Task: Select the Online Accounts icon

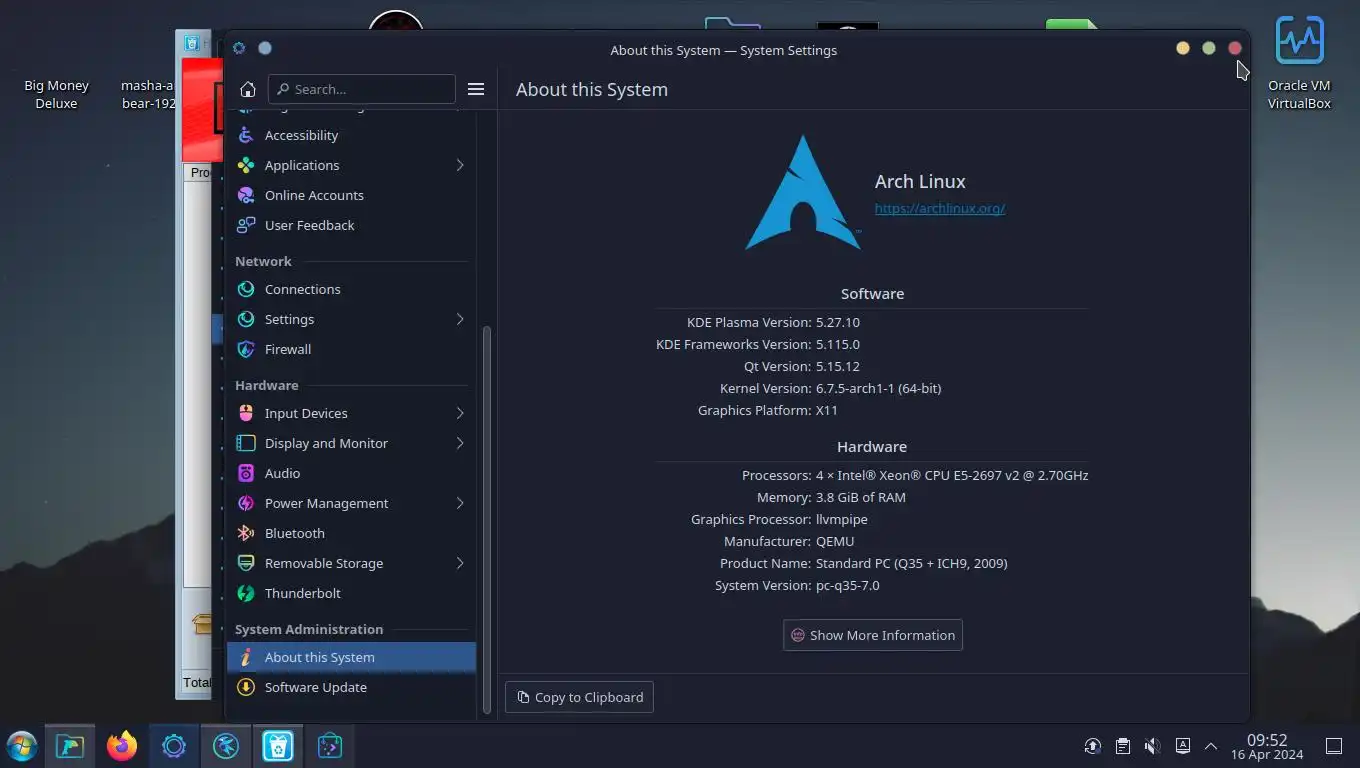Action: tap(246, 195)
